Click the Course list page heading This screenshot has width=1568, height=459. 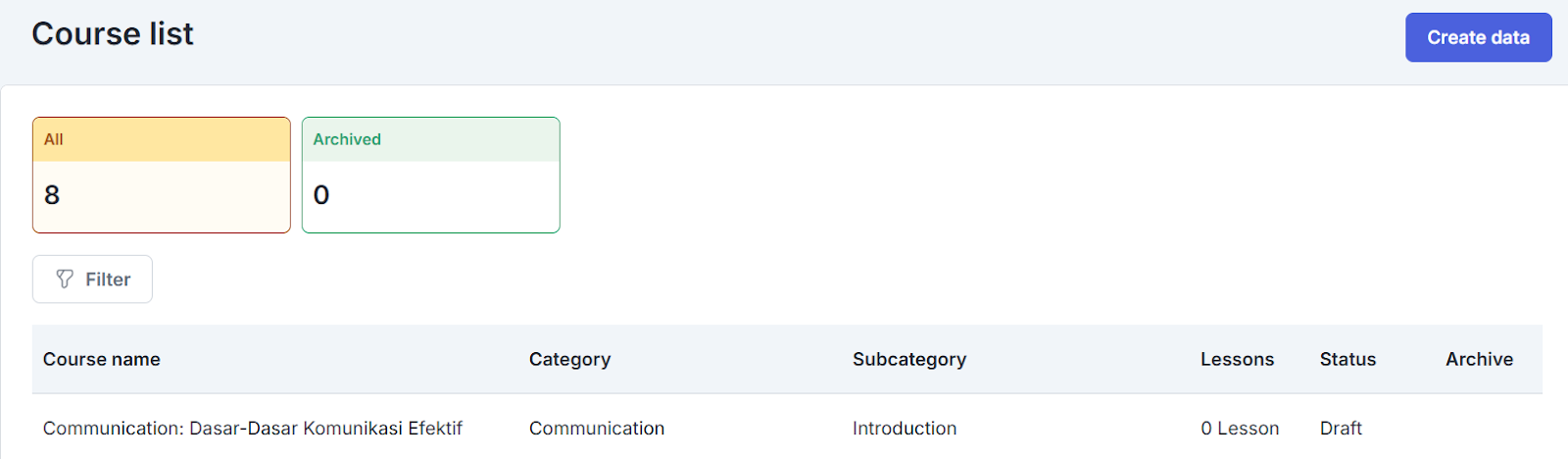[113, 34]
